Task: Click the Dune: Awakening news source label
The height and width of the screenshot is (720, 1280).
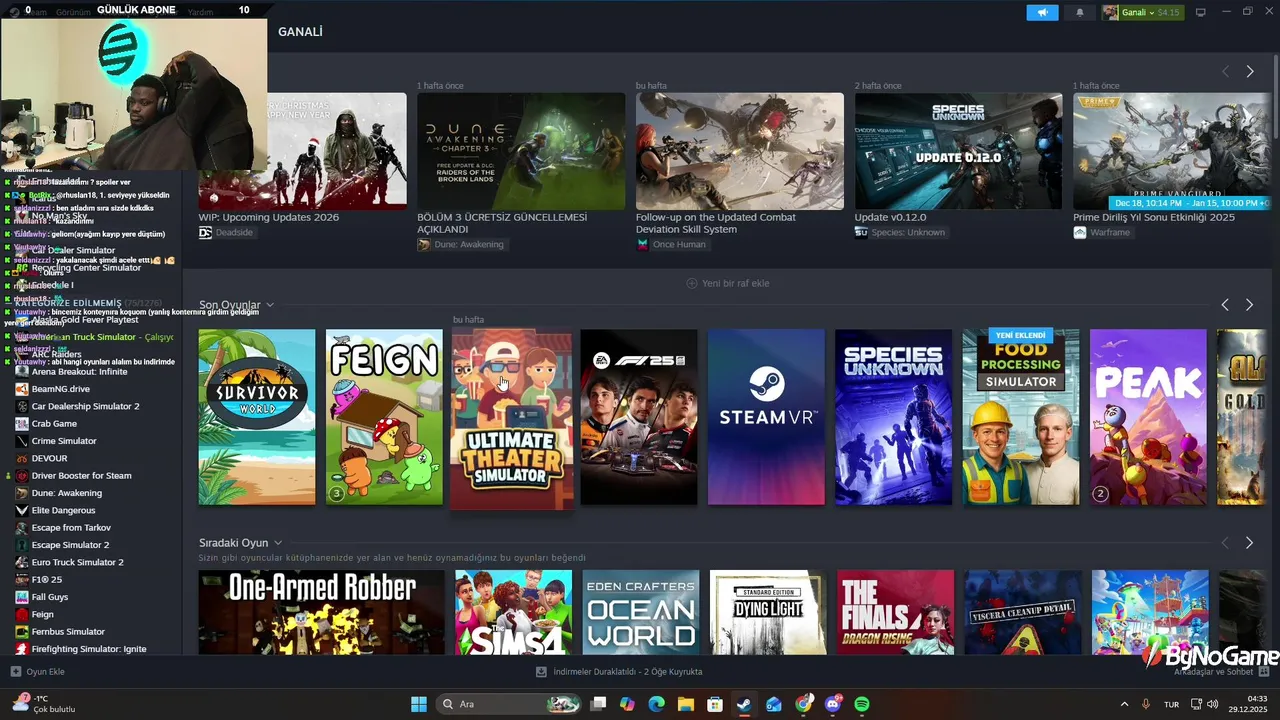Action: tap(461, 244)
